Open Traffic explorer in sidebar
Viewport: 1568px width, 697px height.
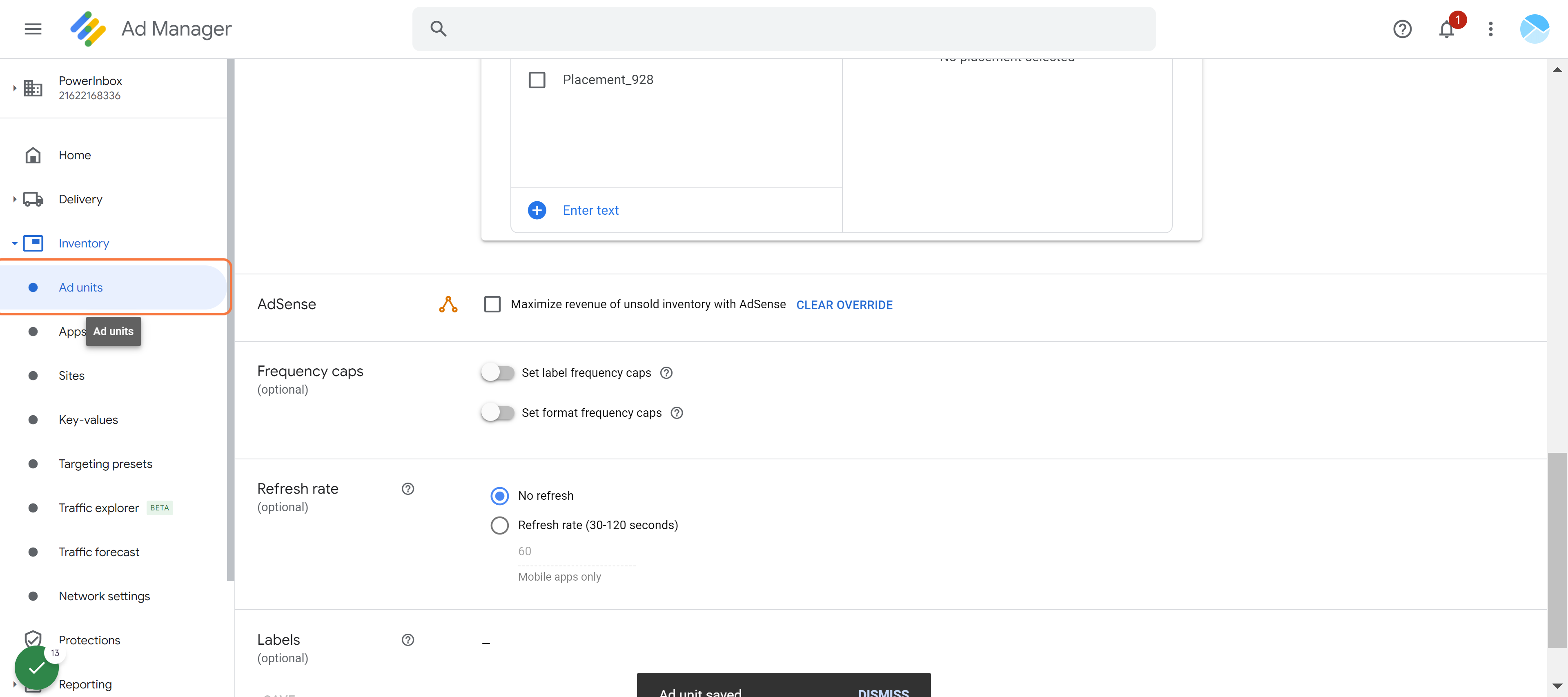tap(98, 508)
